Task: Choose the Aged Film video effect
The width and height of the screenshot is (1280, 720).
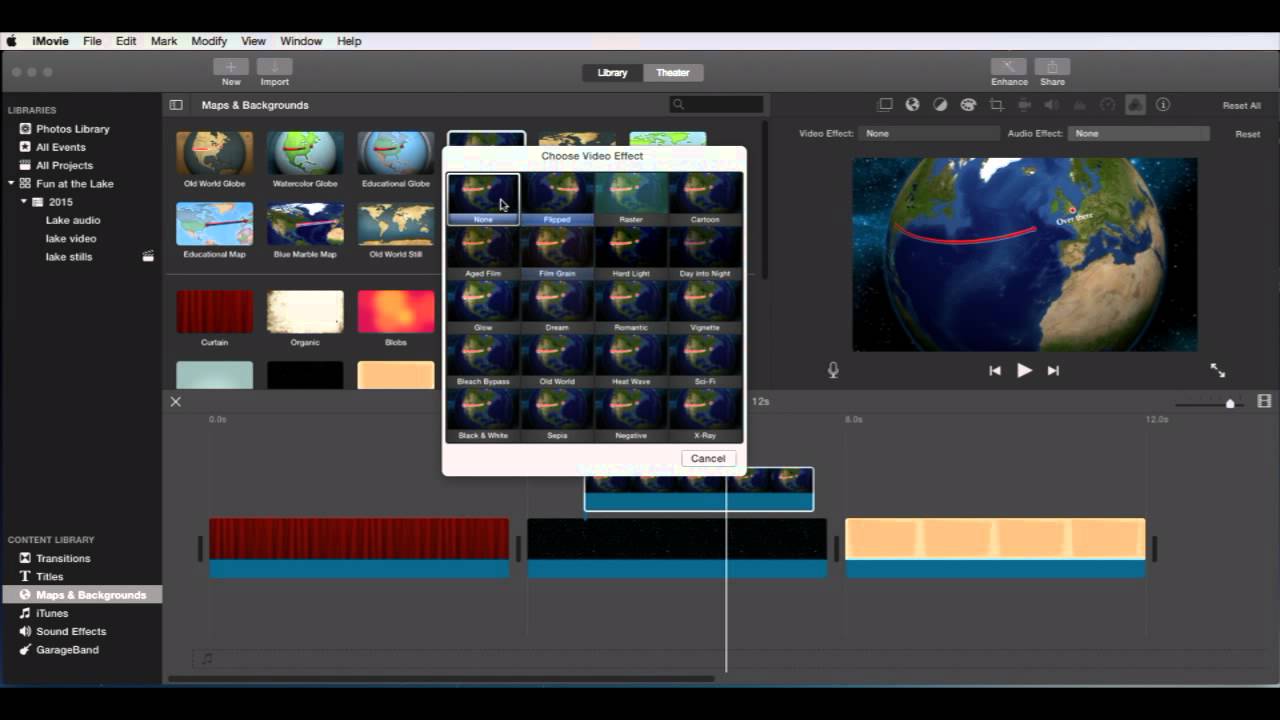Action: point(483,252)
